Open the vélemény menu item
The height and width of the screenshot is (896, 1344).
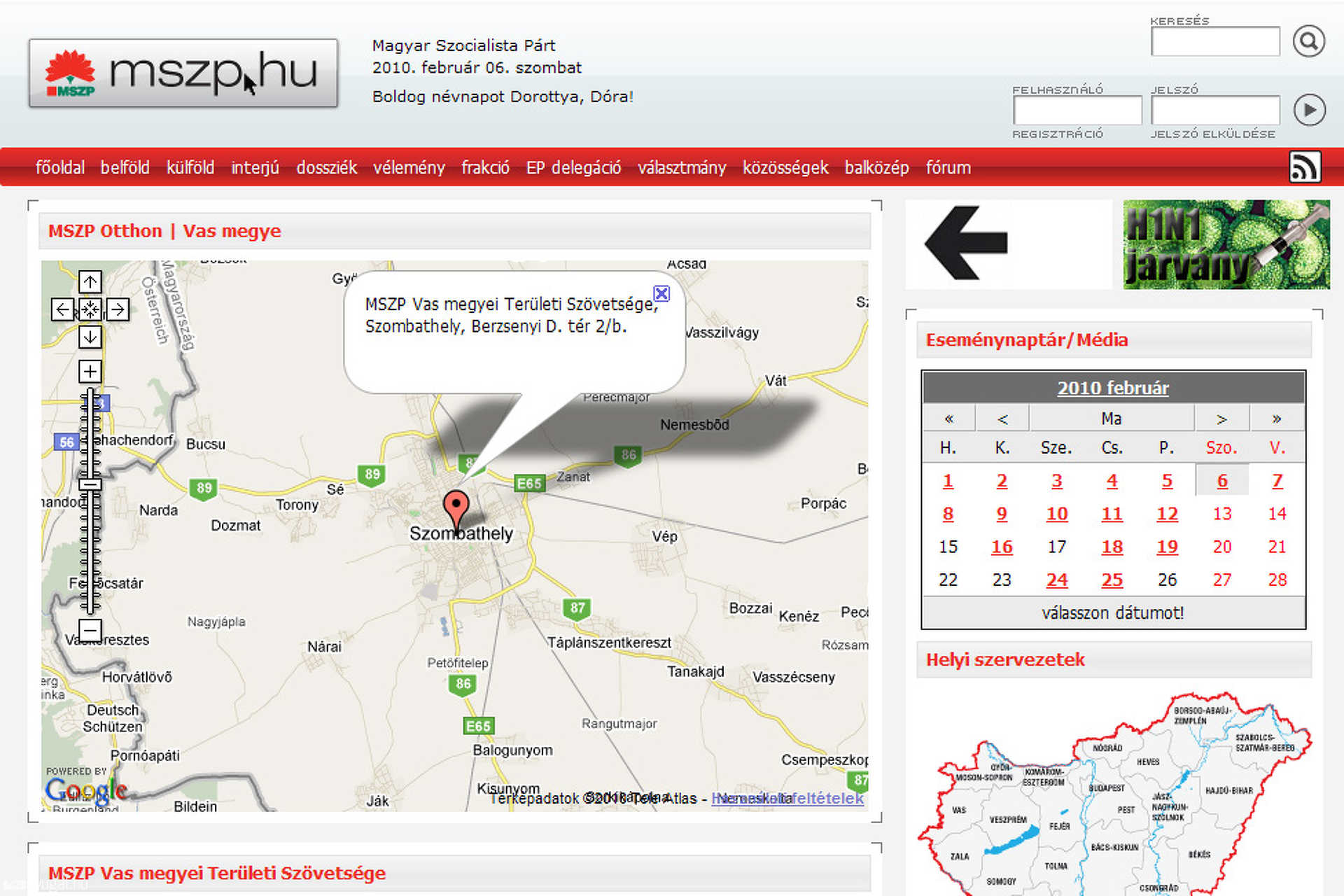coord(409,168)
